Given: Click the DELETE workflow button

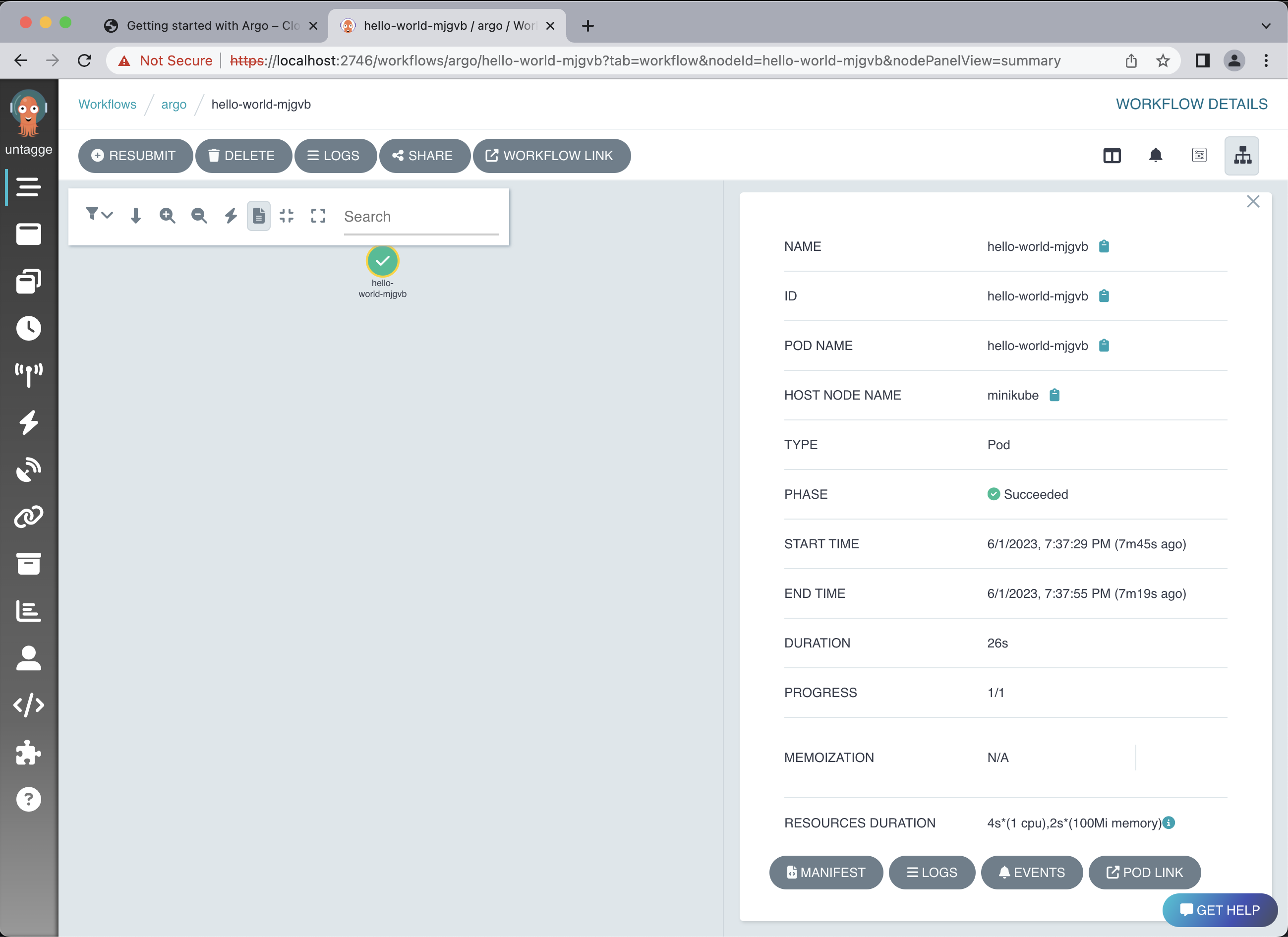Looking at the screenshot, I should tap(243, 156).
